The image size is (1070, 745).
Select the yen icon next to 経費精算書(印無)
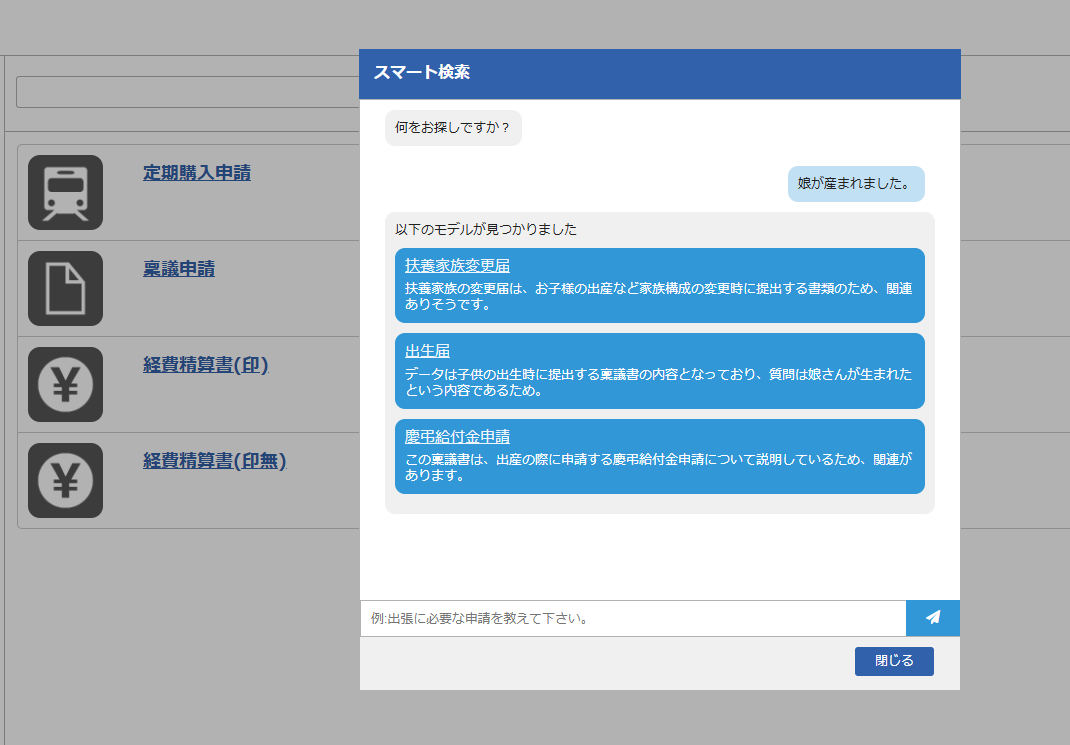pos(65,480)
